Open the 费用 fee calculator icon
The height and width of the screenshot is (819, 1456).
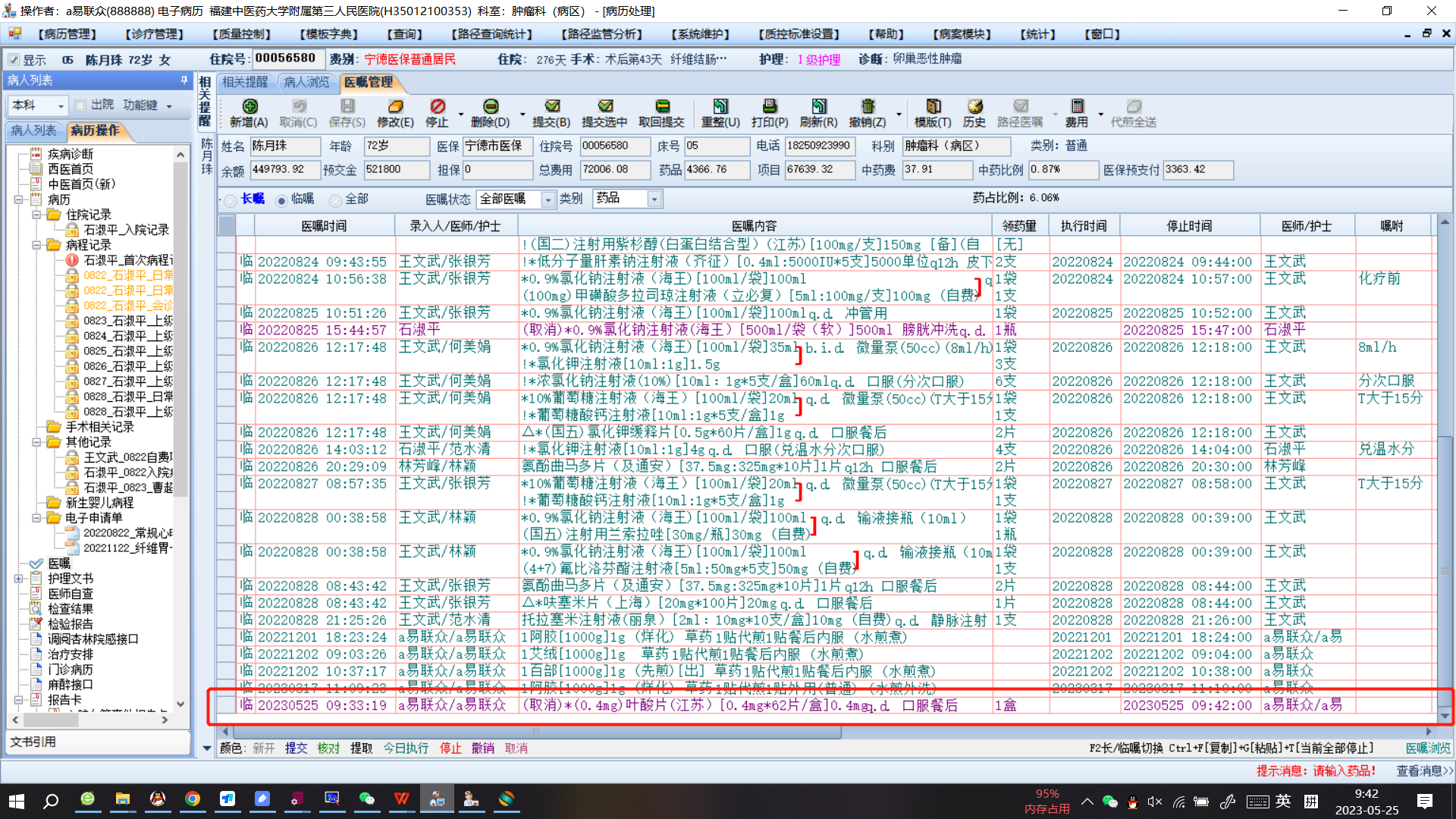[x=1077, y=107]
